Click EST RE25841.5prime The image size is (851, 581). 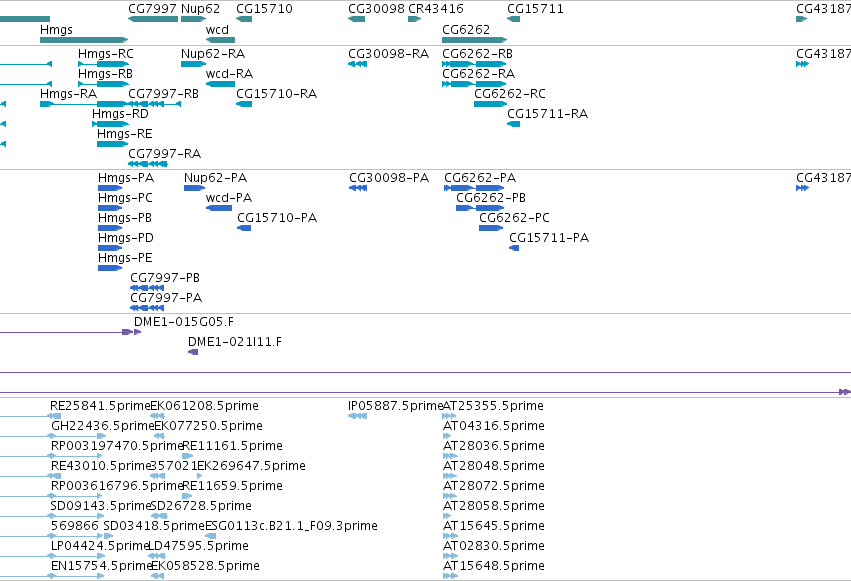(x=54, y=416)
